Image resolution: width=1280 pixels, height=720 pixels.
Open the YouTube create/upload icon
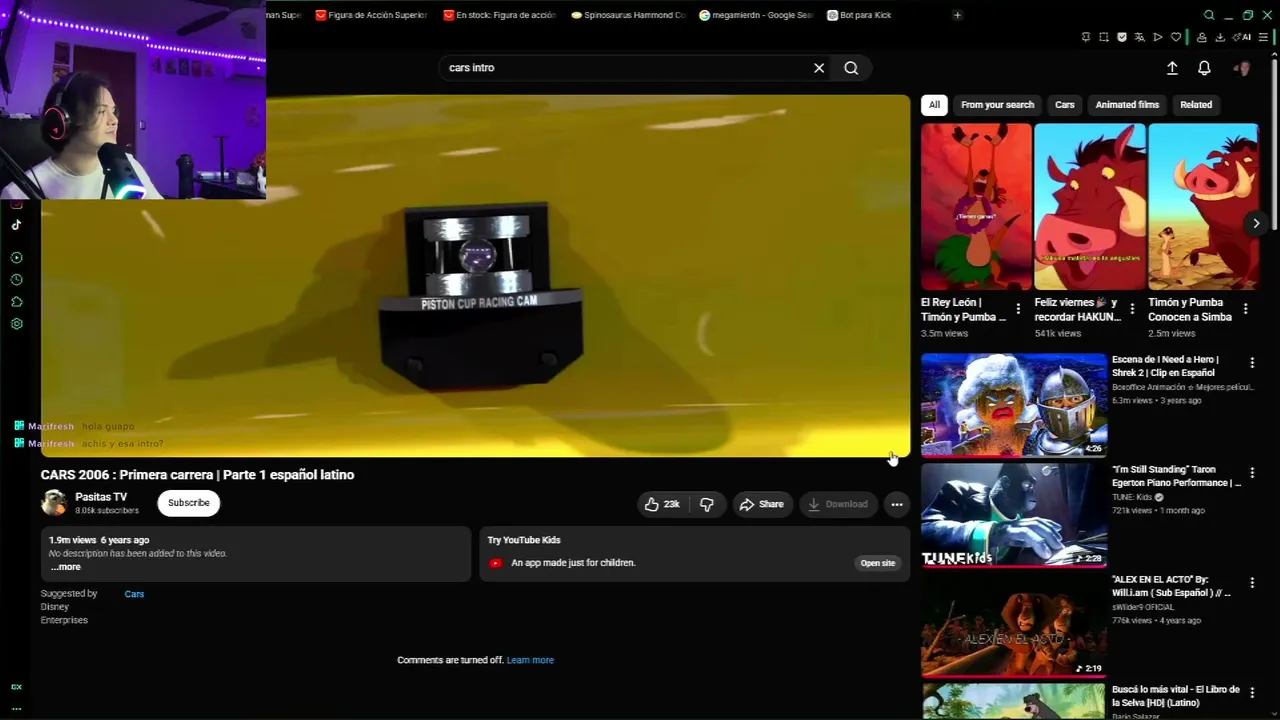click(1172, 68)
